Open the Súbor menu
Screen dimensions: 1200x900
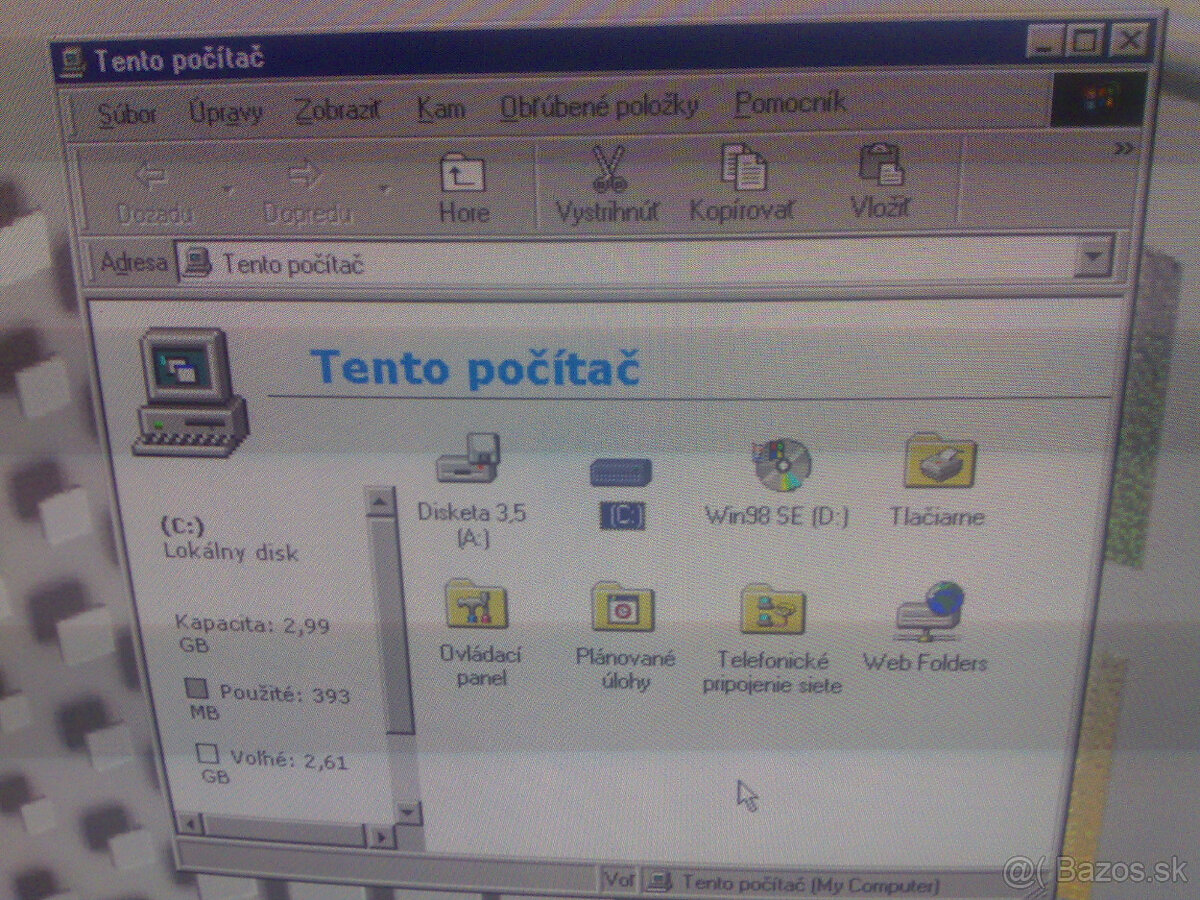pos(128,112)
